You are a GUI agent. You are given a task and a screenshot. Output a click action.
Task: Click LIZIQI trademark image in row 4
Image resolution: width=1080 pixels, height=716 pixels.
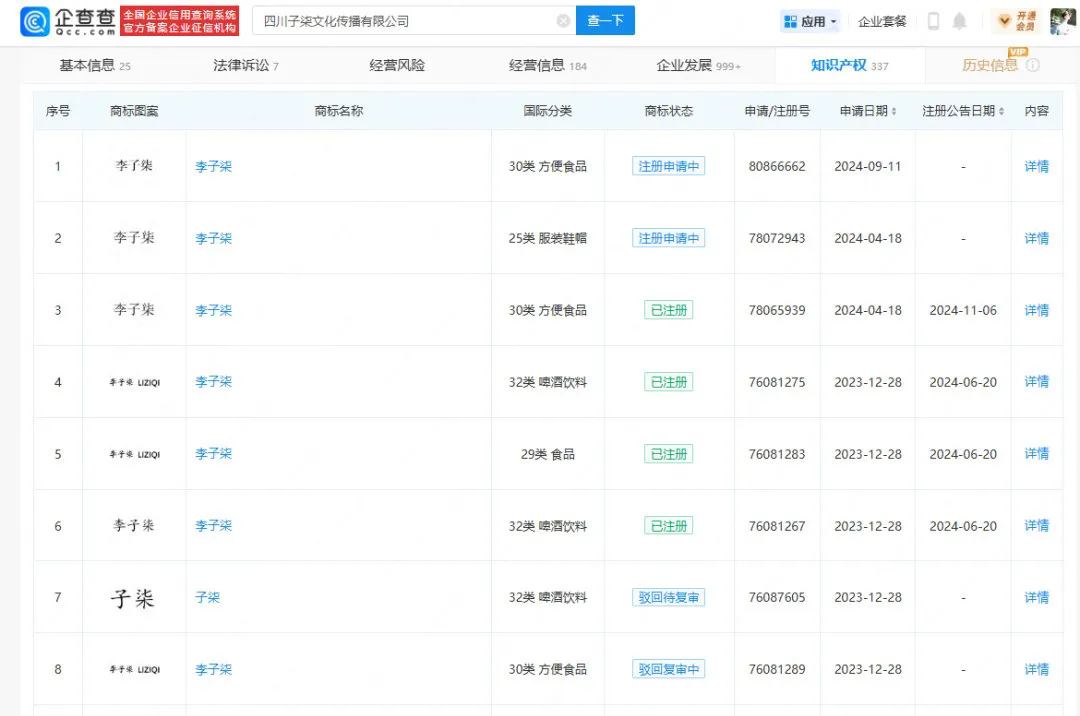point(134,382)
